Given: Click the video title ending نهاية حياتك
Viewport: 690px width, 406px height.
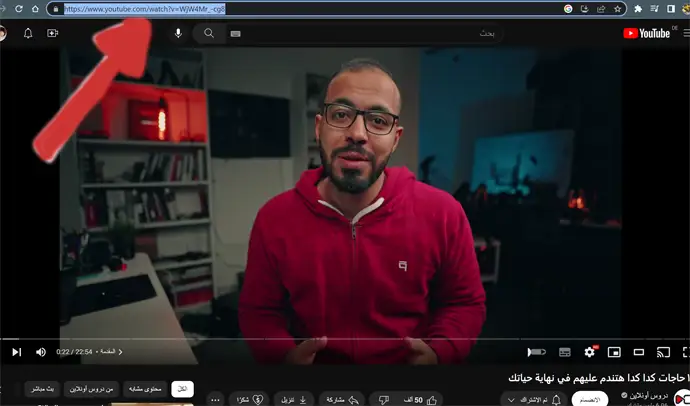Looking at the screenshot, I should 598,377.
